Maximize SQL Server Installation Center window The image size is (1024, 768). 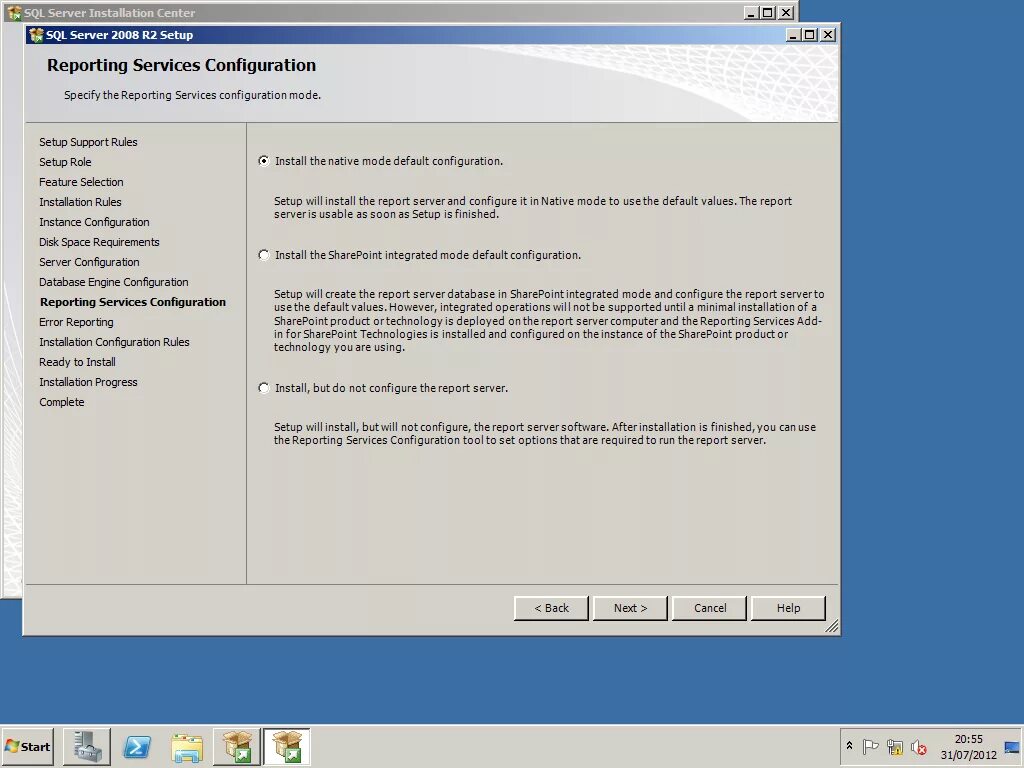(768, 12)
